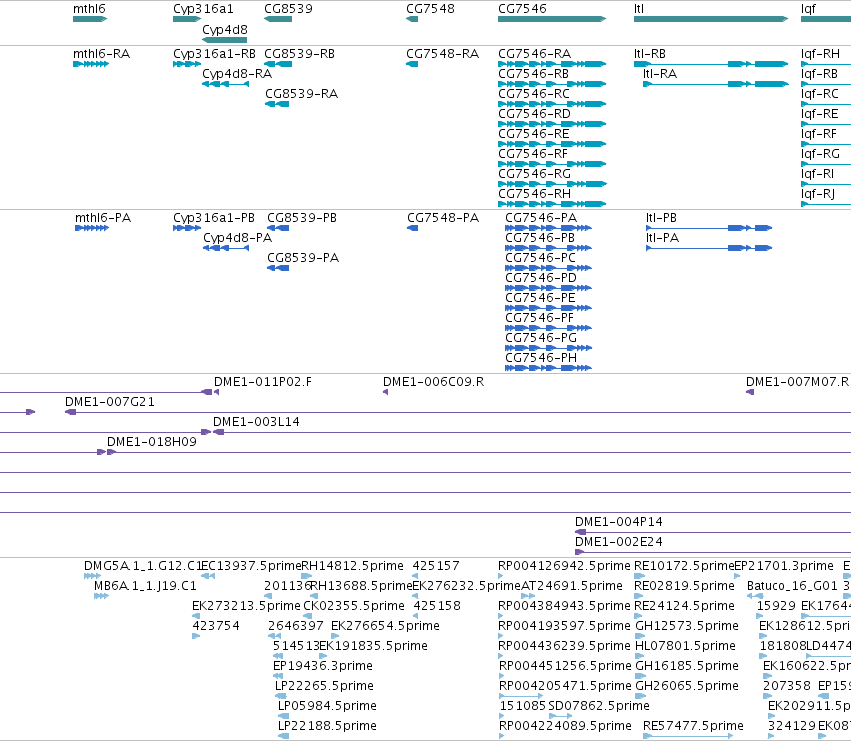Open protein CG7548-PA
Image resolution: width=851 pixels, height=741 pixels.
point(443,218)
